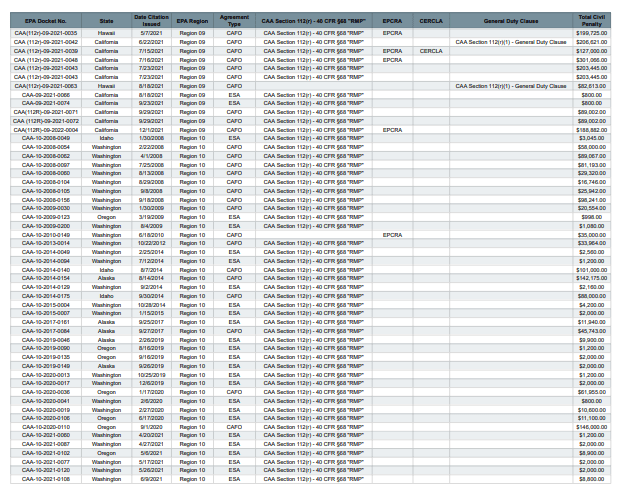This screenshot has width=622, height=486.
Task: Click the Agreement Type column header
Action: coord(234,19)
